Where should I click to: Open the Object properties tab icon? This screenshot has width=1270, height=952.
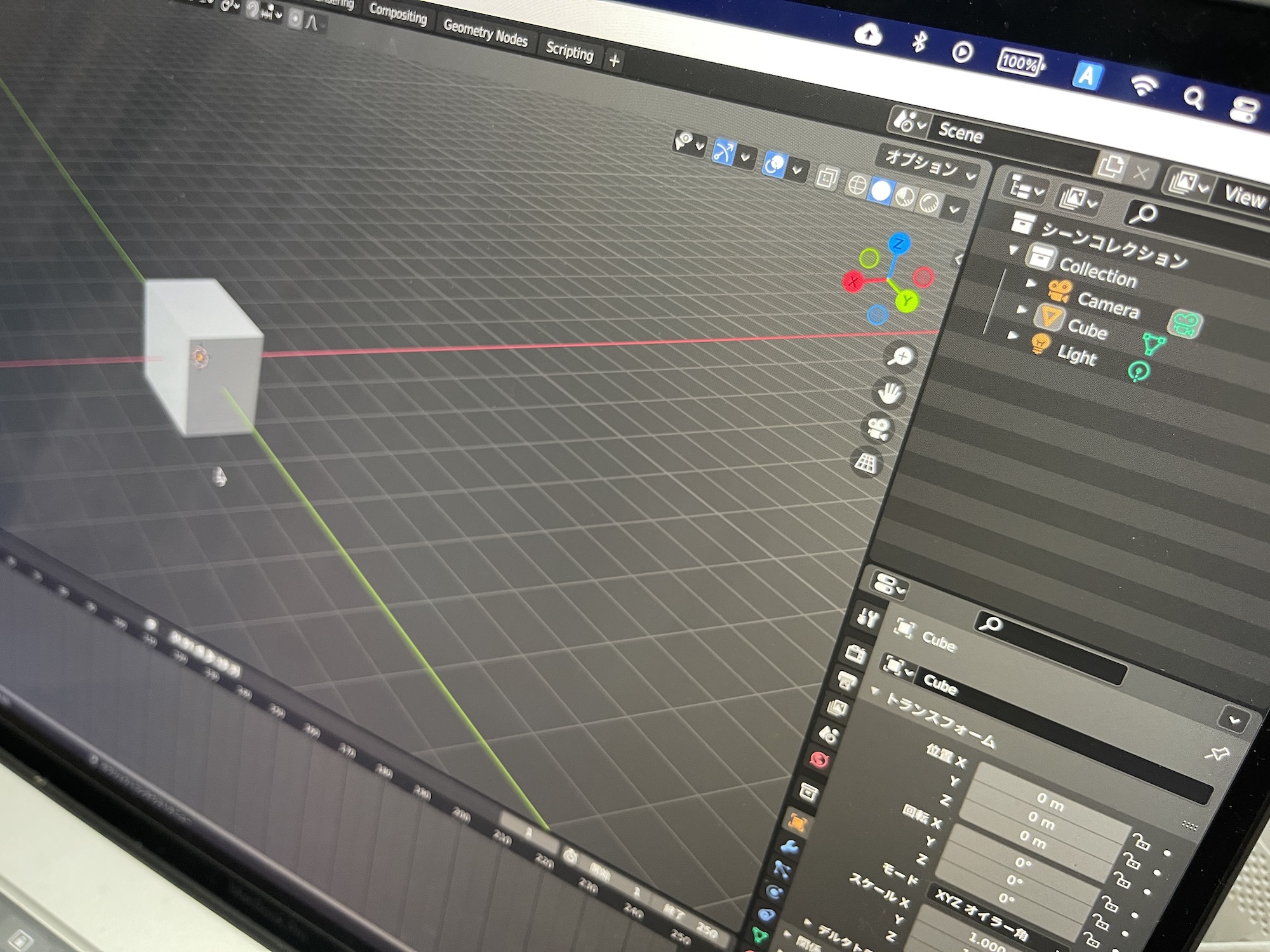797,822
